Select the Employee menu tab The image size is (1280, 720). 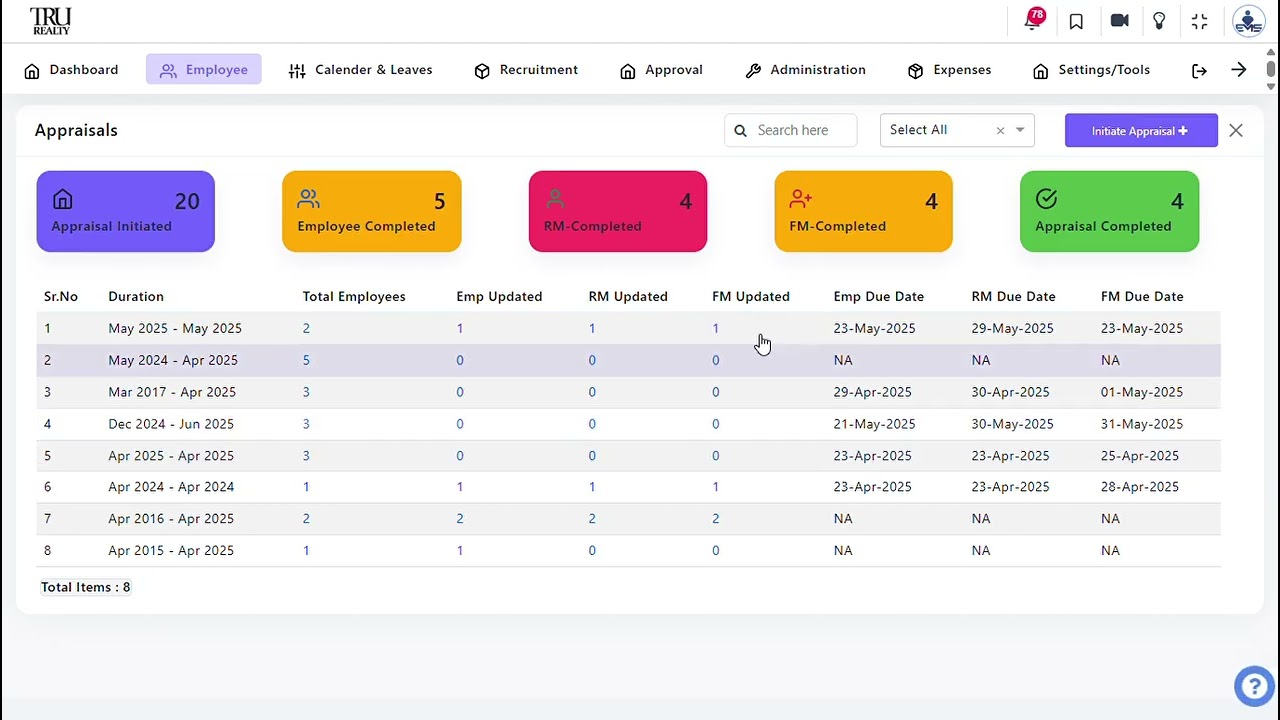tap(204, 70)
